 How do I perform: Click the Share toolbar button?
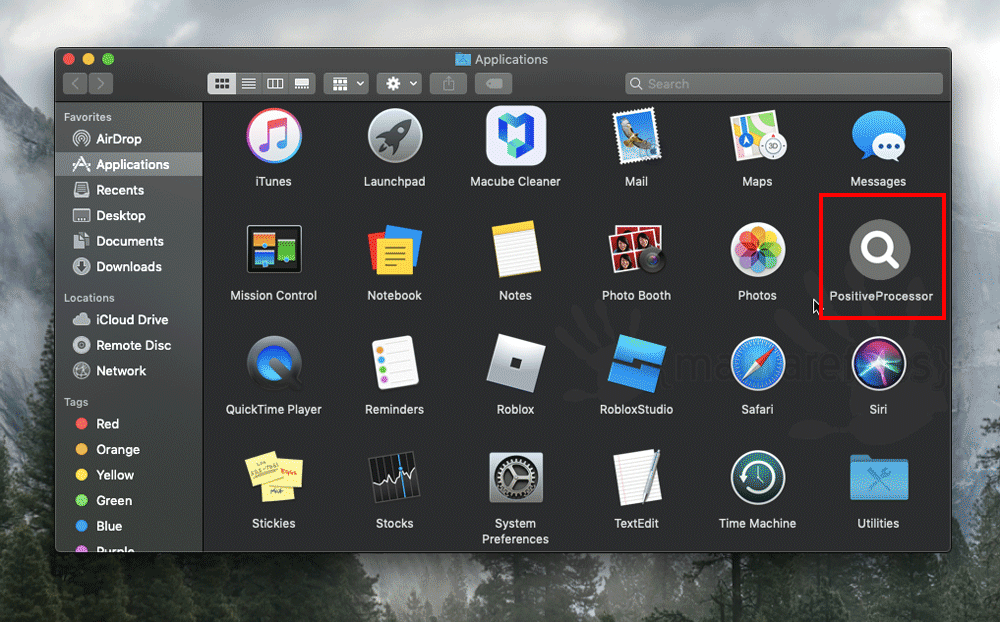tap(448, 84)
